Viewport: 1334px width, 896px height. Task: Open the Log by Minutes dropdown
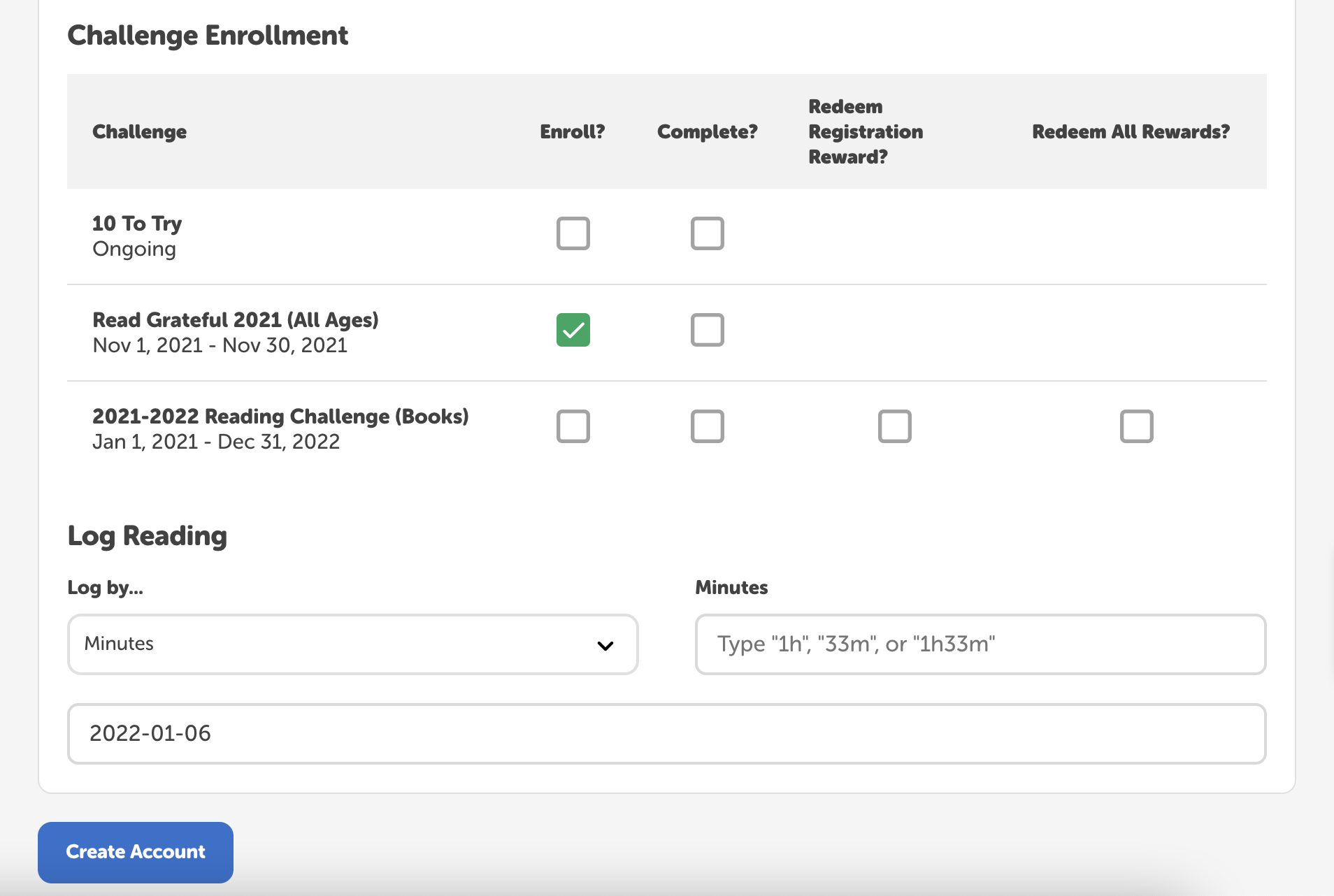(352, 644)
